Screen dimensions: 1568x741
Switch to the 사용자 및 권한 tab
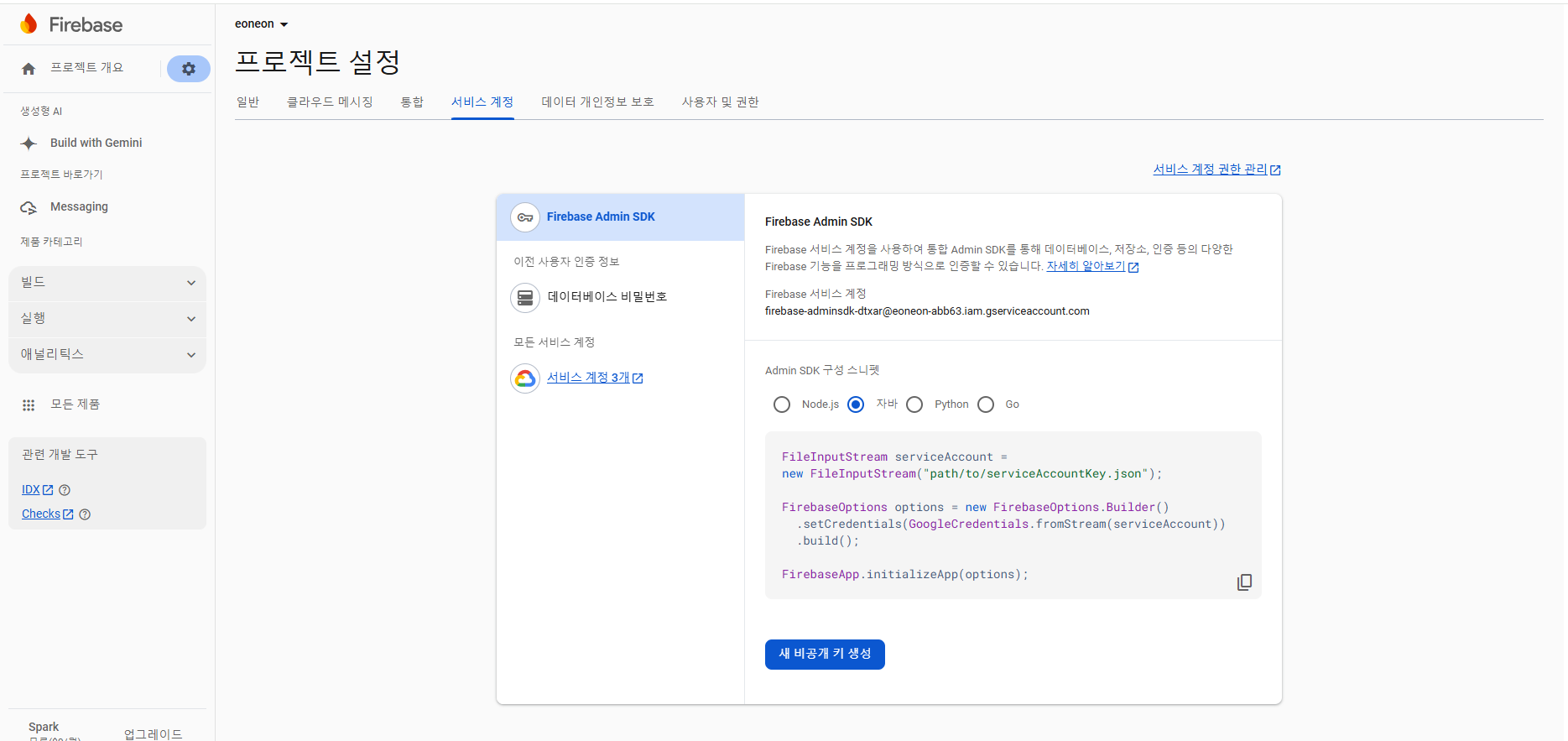point(720,102)
